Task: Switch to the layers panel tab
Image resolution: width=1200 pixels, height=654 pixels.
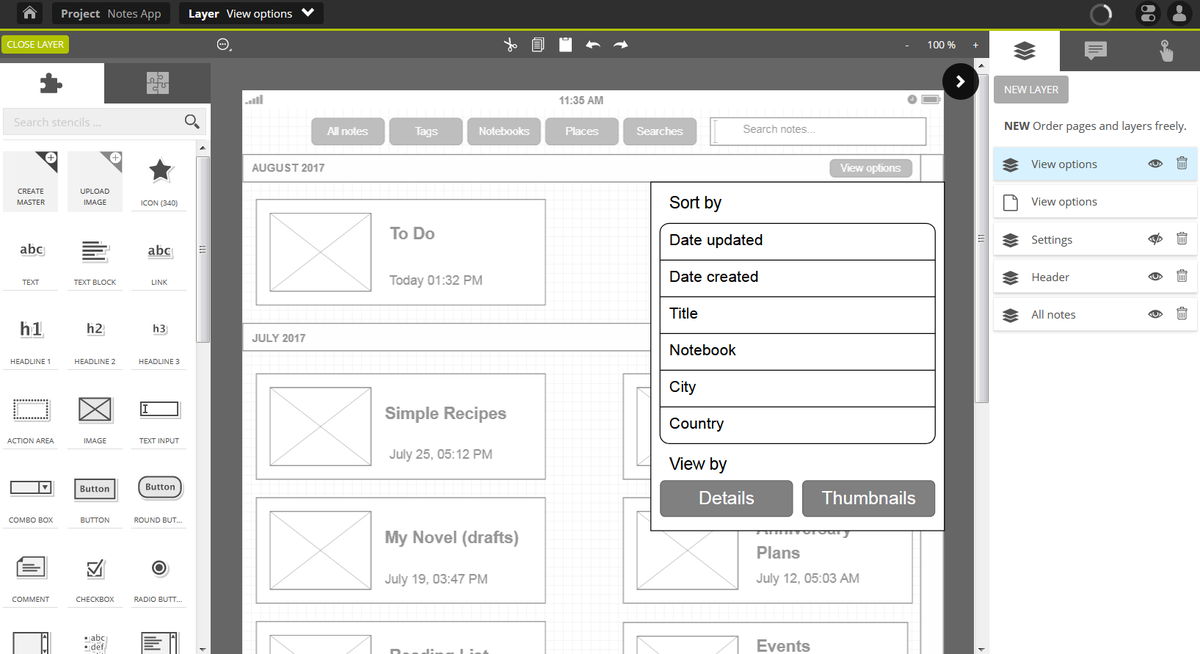Action: click(x=1024, y=51)
